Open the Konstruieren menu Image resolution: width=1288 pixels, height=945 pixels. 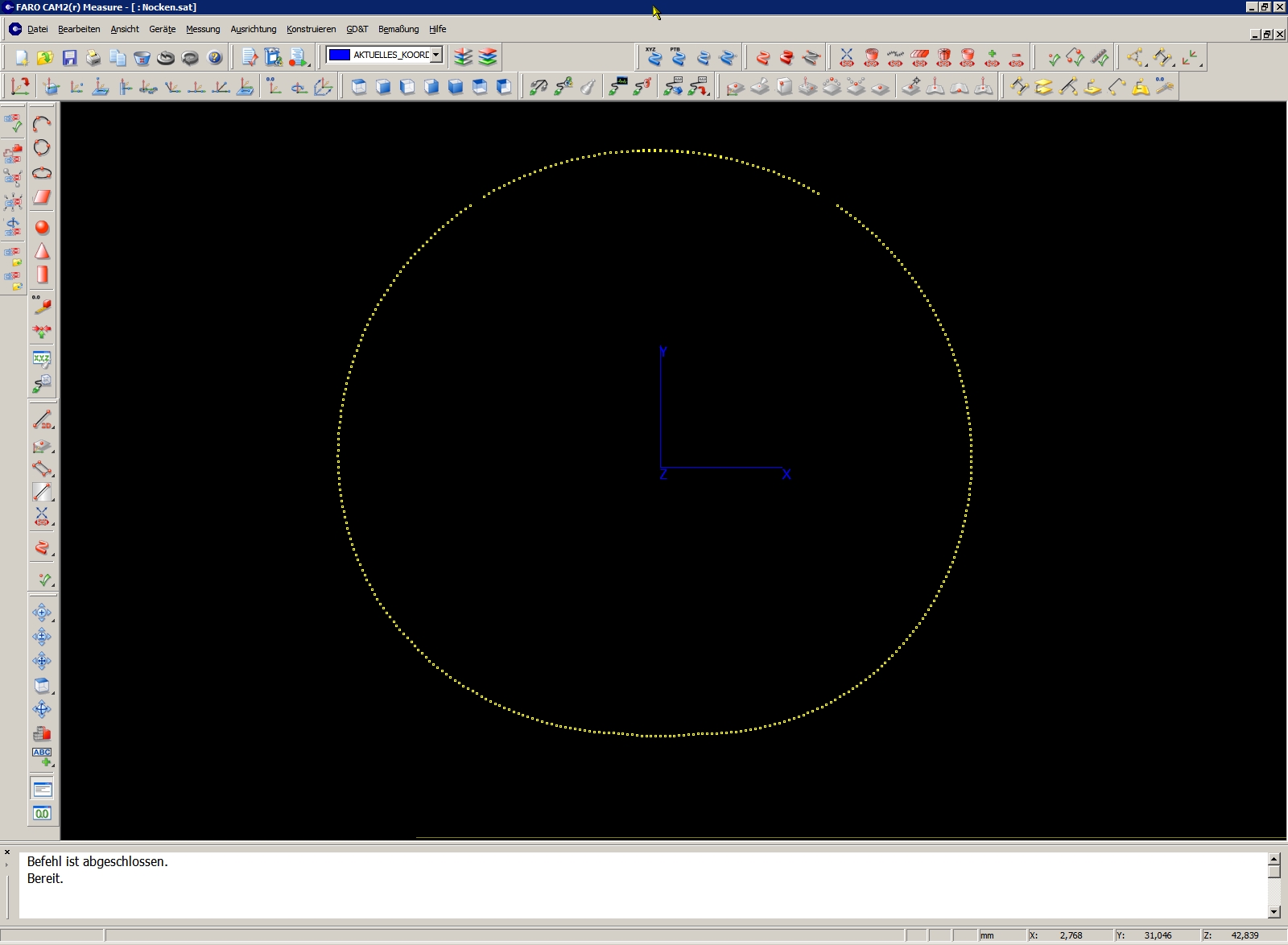click(x=311, y=29)
